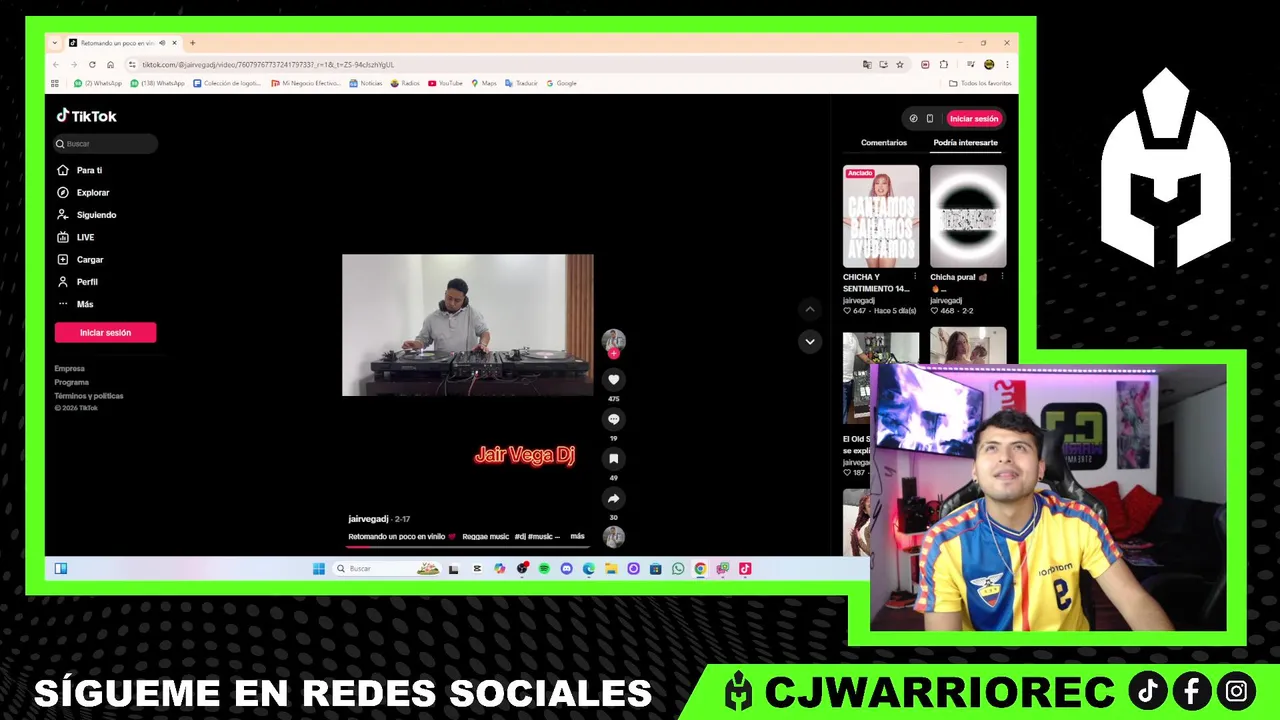The image size is (1280, 720).
Task: Open the Mi Negocio Efectivo bookmark
Action: pos(306,83)
